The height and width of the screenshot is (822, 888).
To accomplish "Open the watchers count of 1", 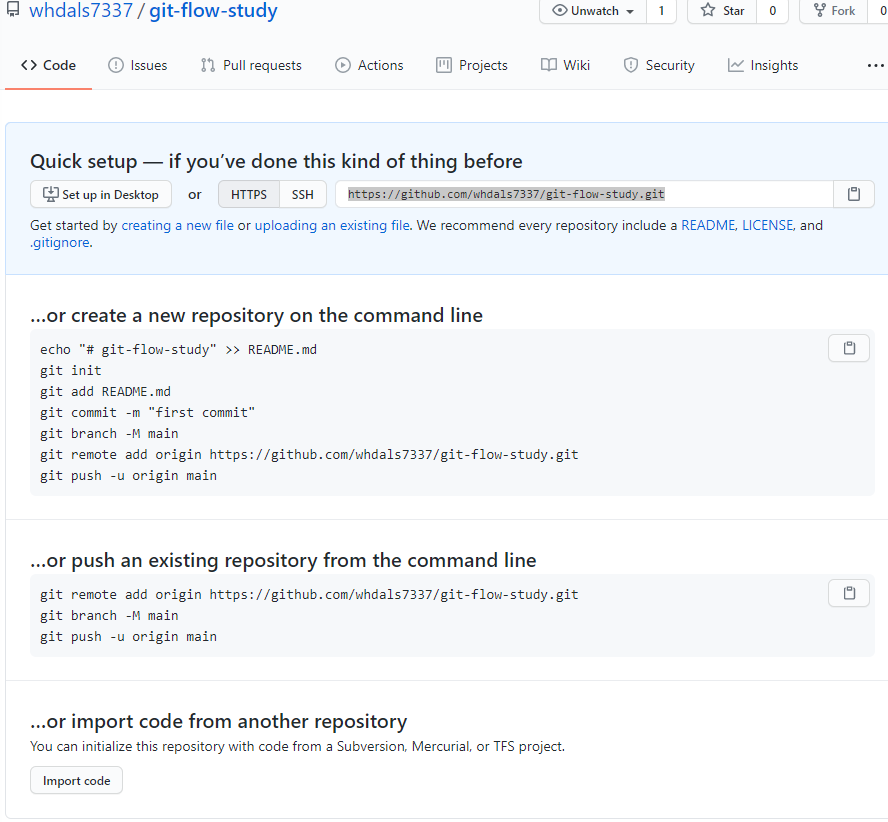I will 661,11.
